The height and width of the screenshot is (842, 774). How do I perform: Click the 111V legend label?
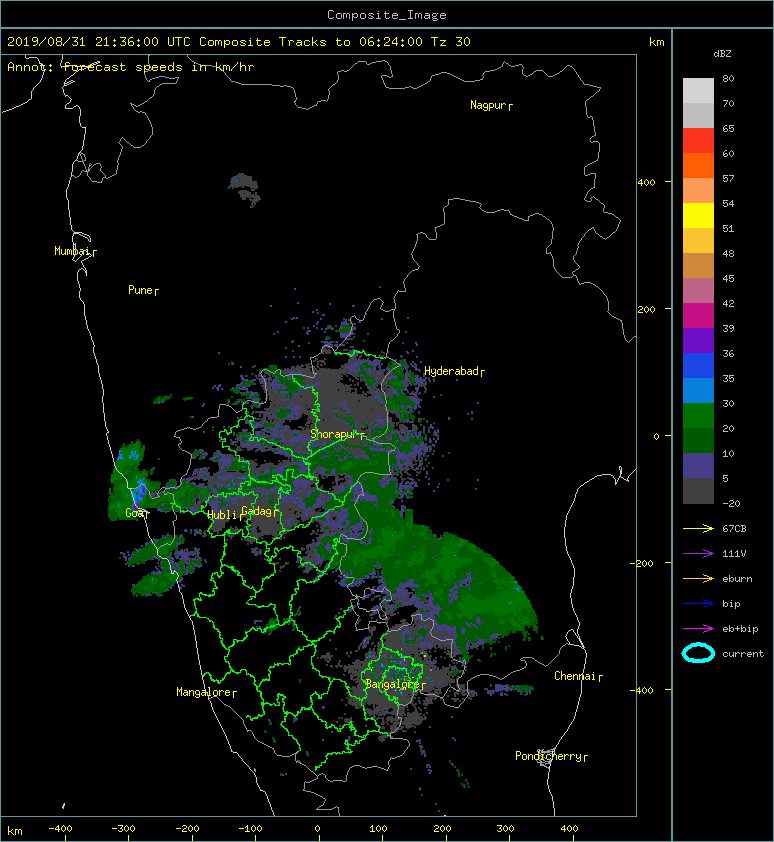[734, 554]
